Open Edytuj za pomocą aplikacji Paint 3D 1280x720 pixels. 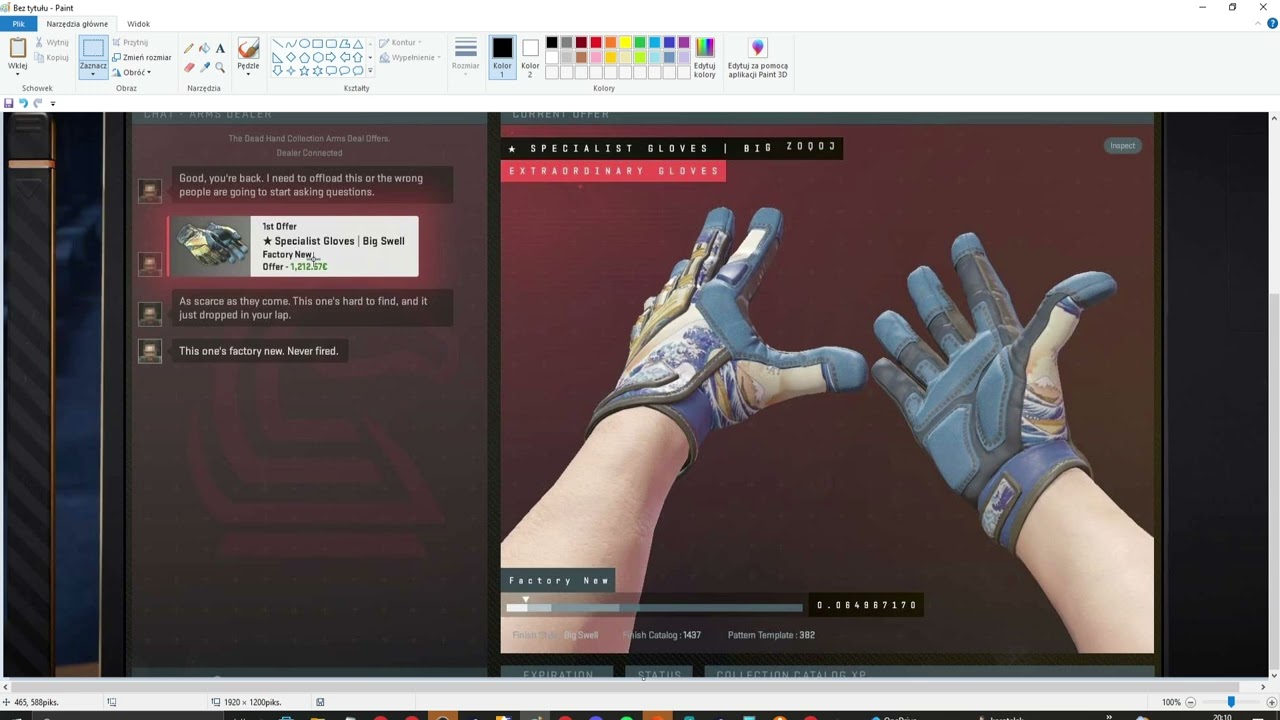(757, 58)
